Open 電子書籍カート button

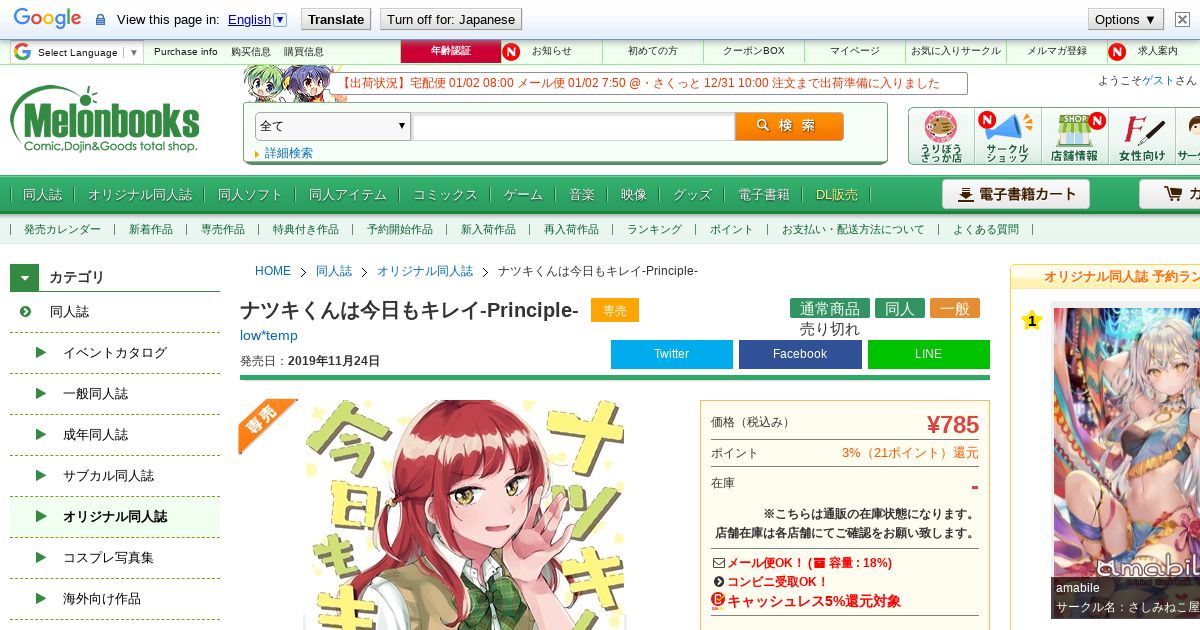tap(1016, 194)
